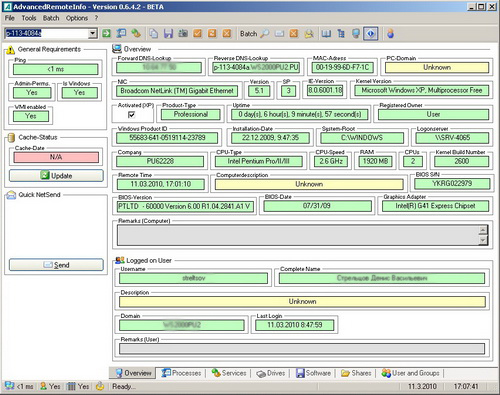Click the copy pages toolbar icon
This screenshot has width=500, height=395.
[154, 33]
